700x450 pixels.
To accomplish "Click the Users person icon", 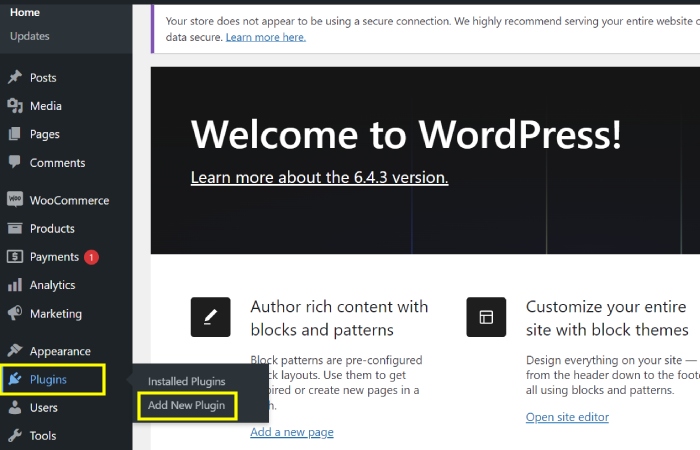I will coord(15,407).
